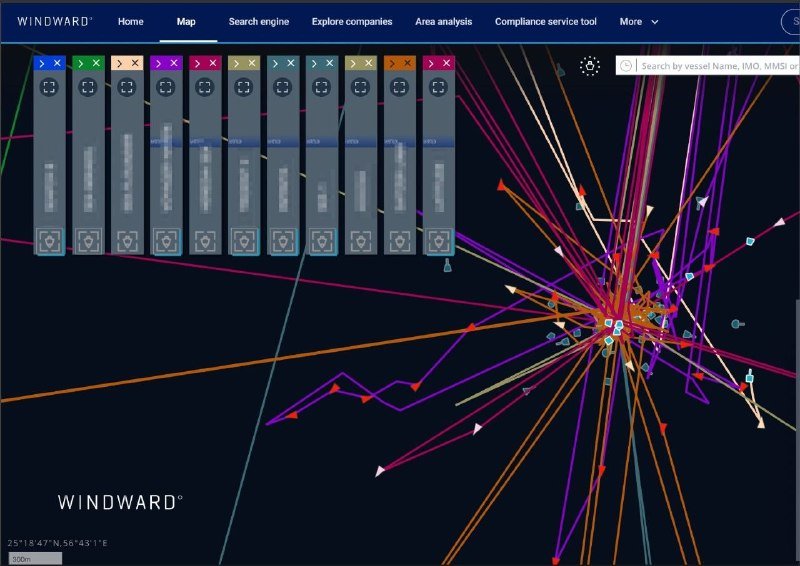The height and width of the screenshot is (566, 800).
Task: Click focus icon on seventh teal card
Action: click(x=283, y=87)
